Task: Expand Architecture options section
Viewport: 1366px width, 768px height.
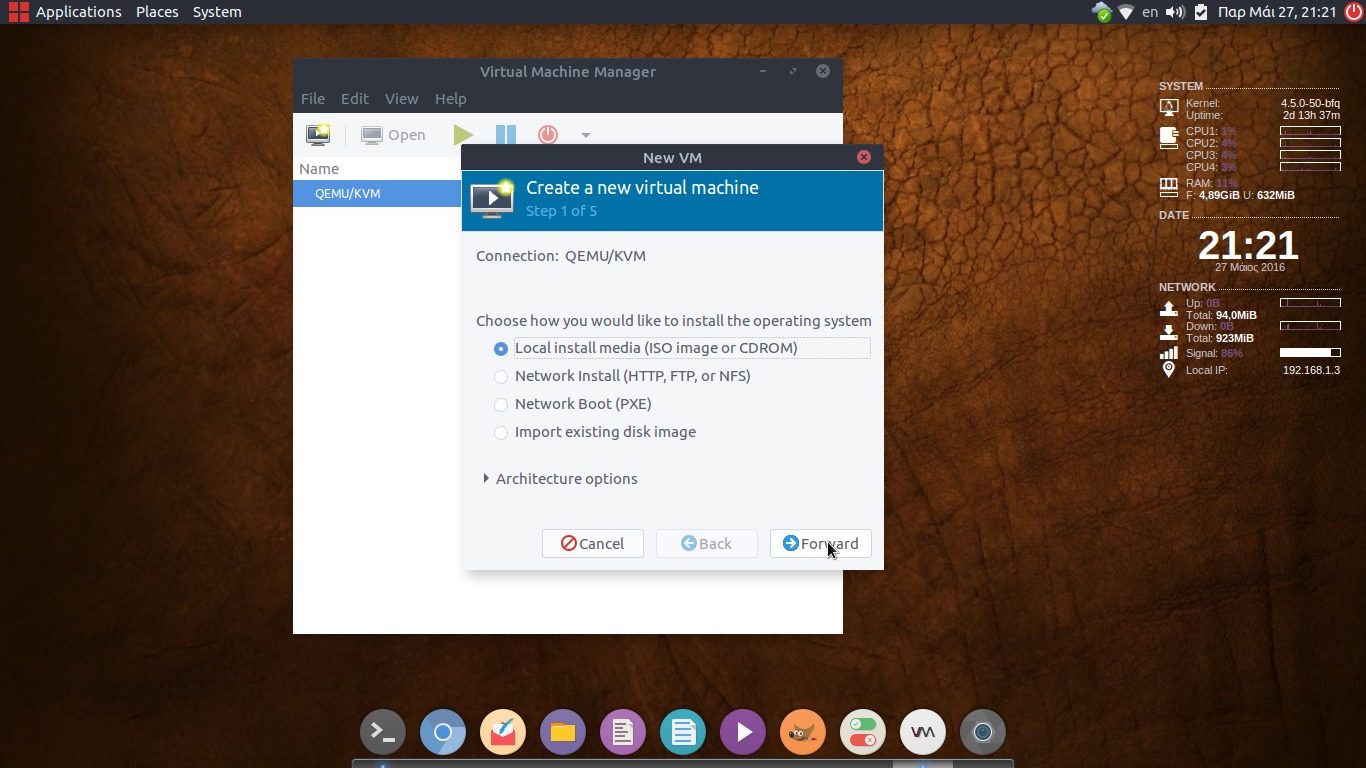Action: 487,479
